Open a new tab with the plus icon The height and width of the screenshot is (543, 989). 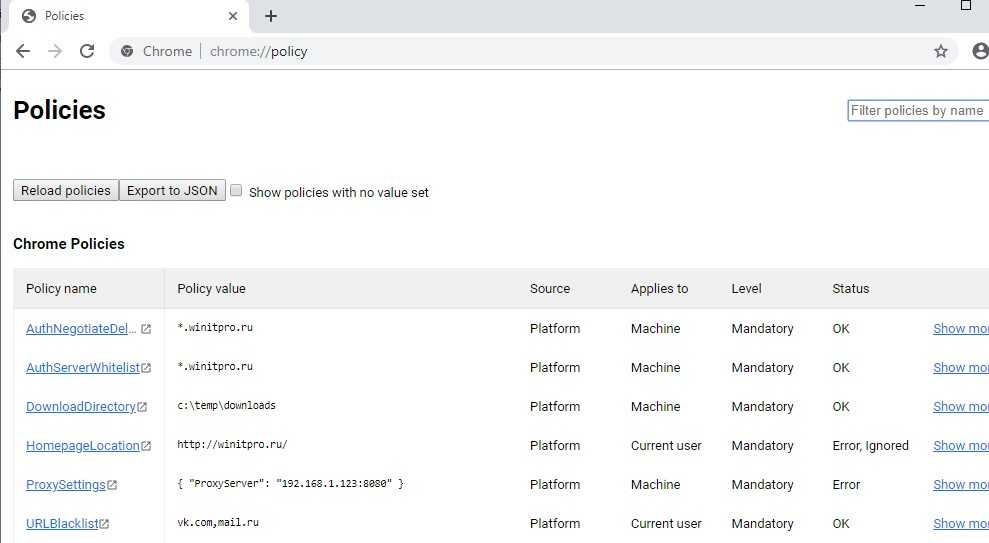tap(271, 16)
